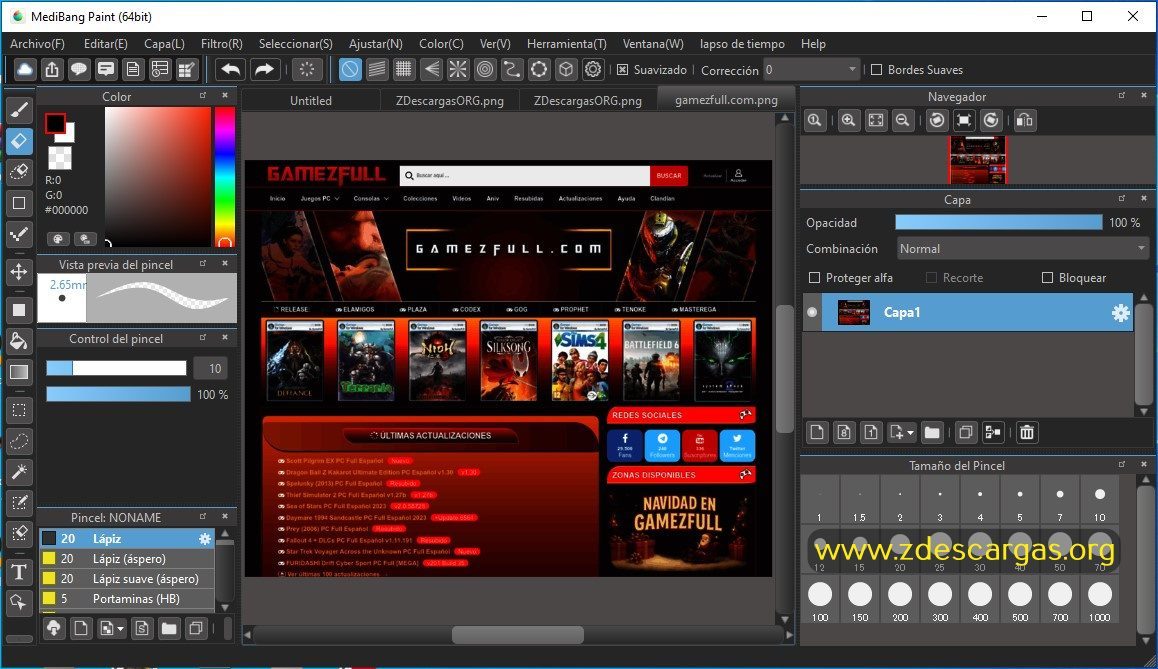This screenshot has width=1158, height=669.
Task: Click the Navigator preview thumbnail
Action: coord(977,159)
